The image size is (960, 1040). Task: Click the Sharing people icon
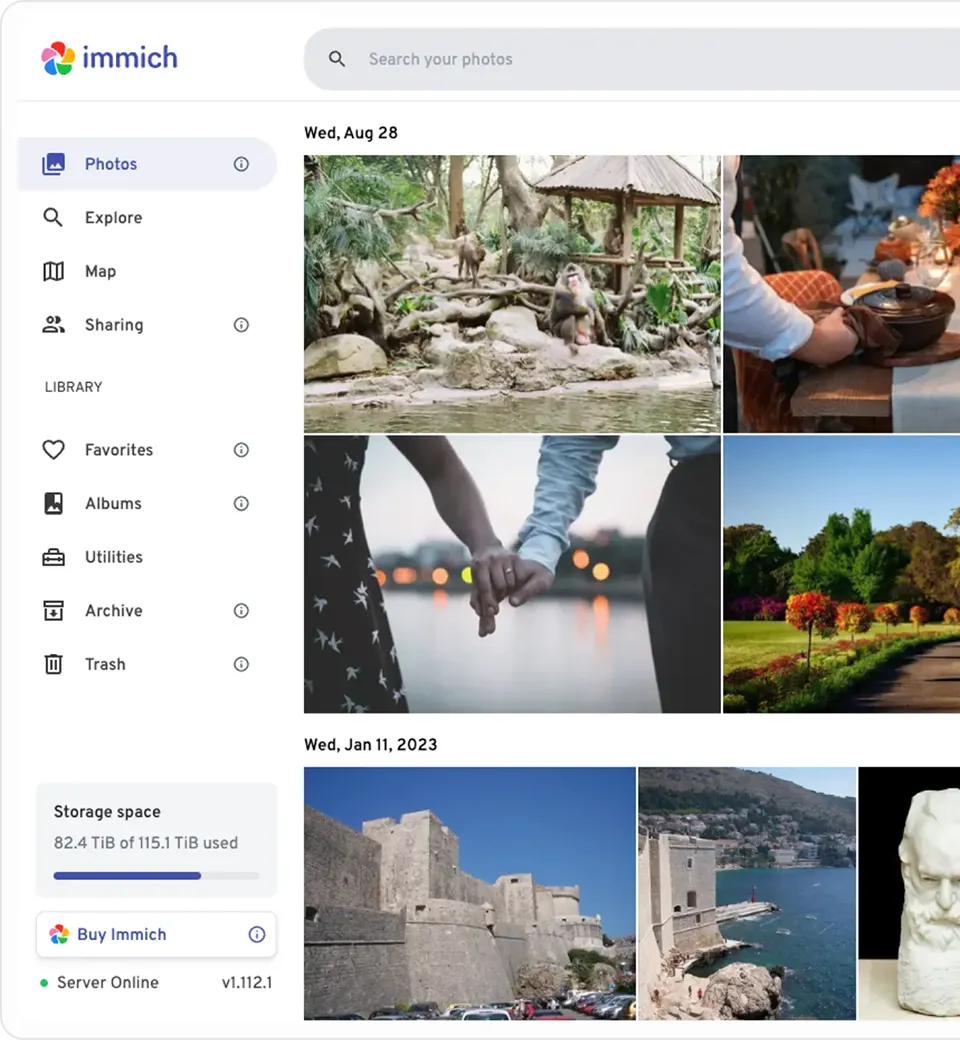(53, 324)
